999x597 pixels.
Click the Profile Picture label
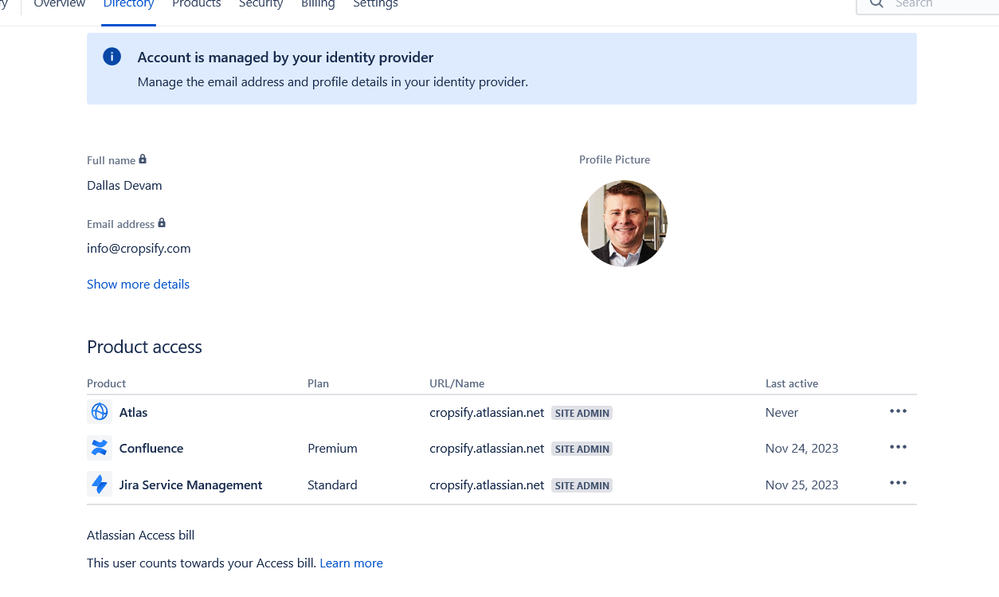pyautogui.click(x=615, y=159)
